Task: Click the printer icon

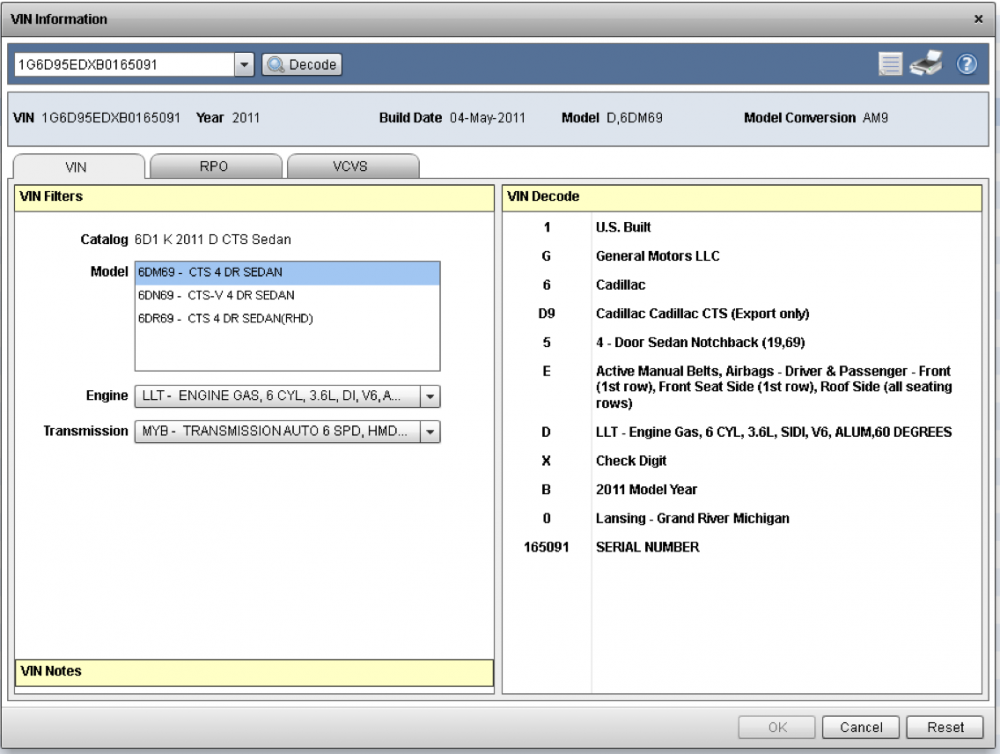Action: (x=927, y=65)
